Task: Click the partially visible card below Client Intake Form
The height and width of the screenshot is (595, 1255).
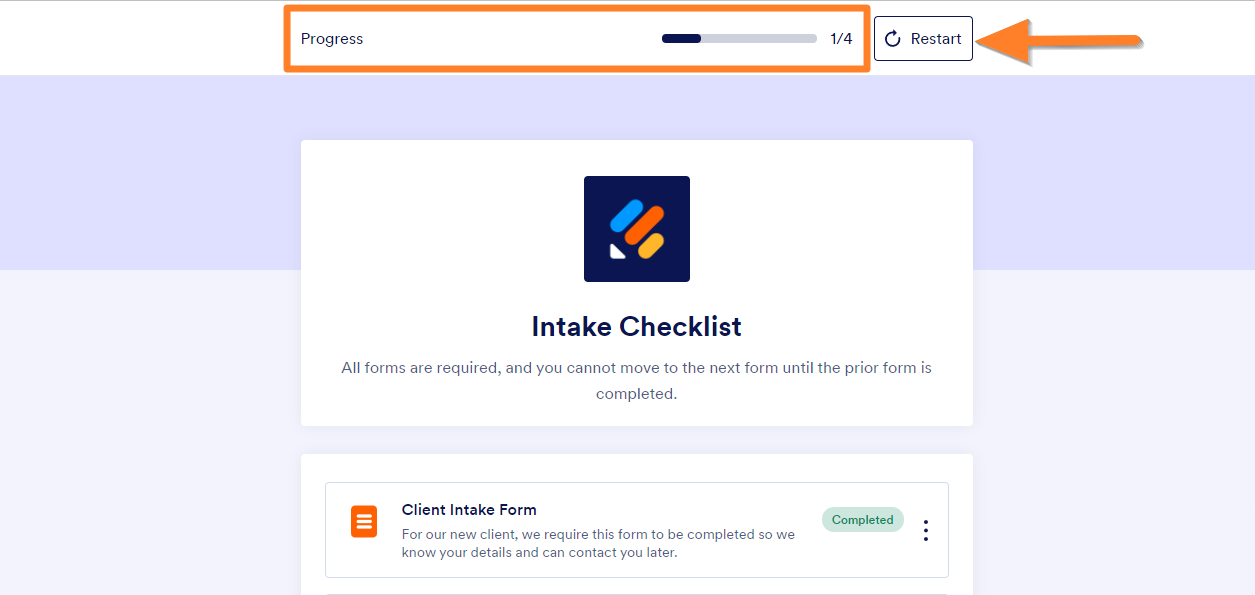Action: tap(637, 593)
